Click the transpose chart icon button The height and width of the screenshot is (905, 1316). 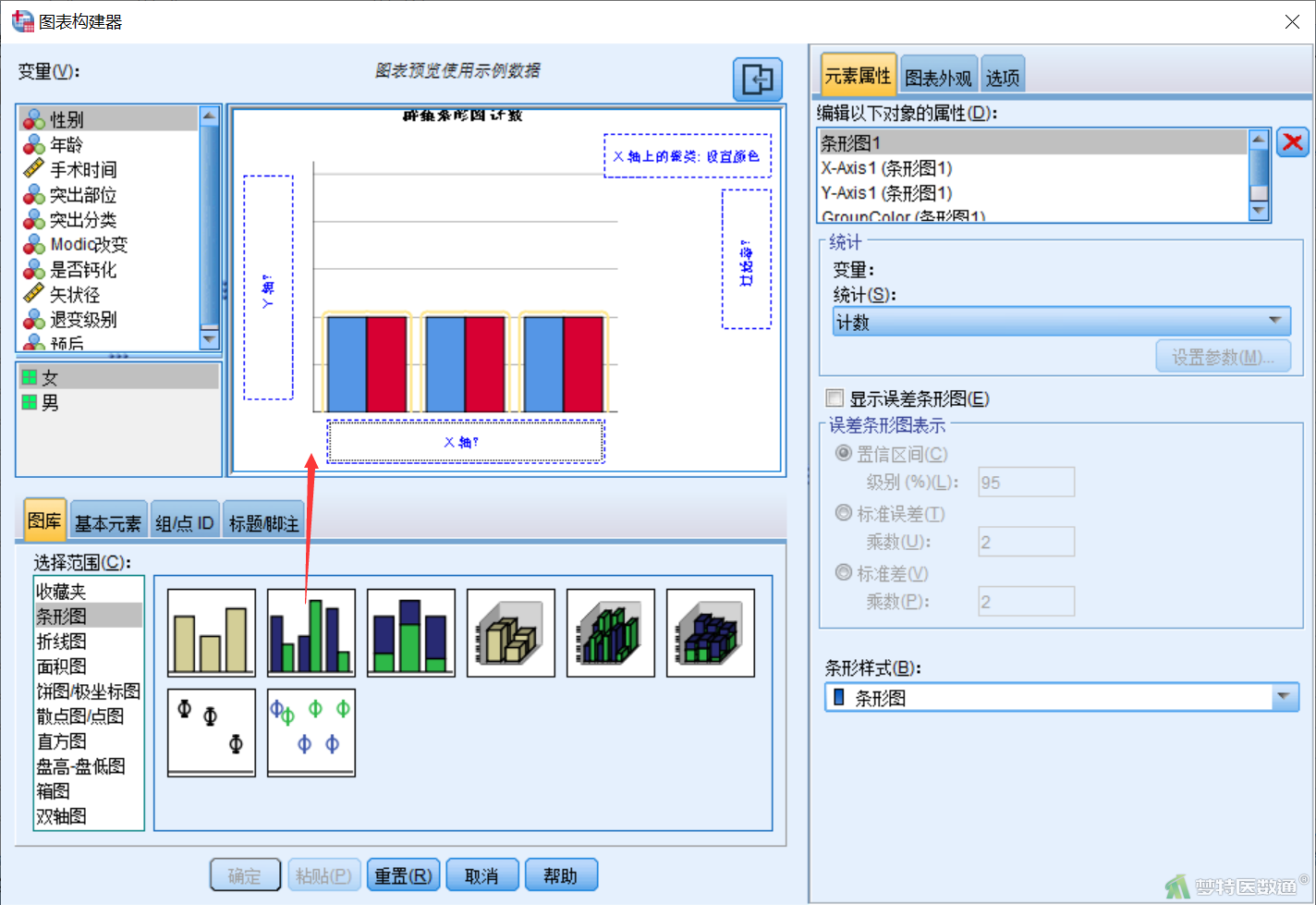tap(758, 79)
